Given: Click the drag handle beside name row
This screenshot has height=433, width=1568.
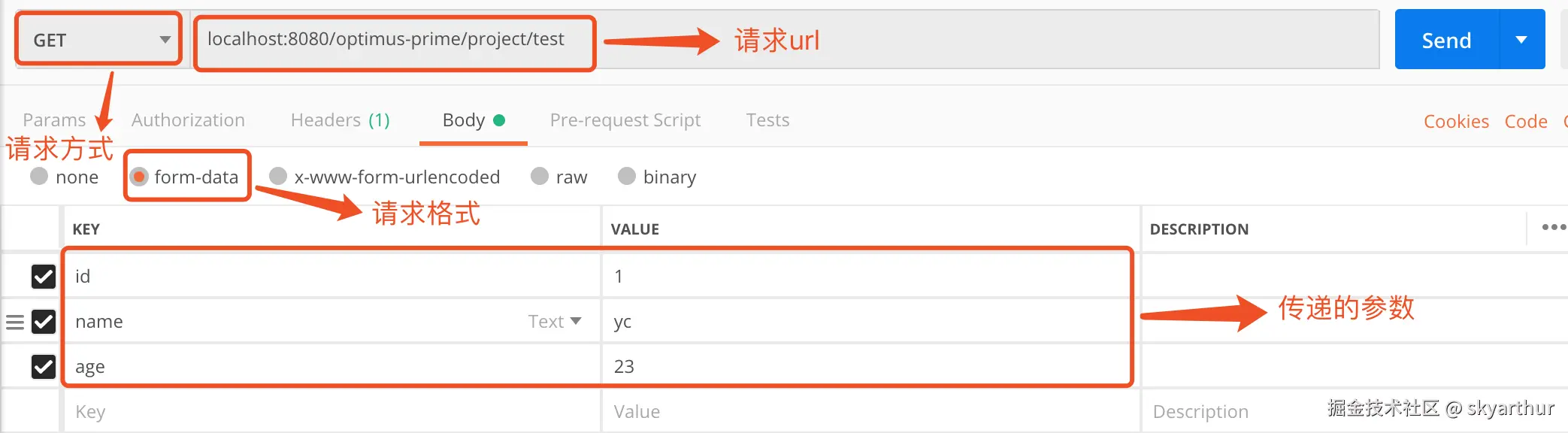Looking at the screenshot, I should click(15, 322).
